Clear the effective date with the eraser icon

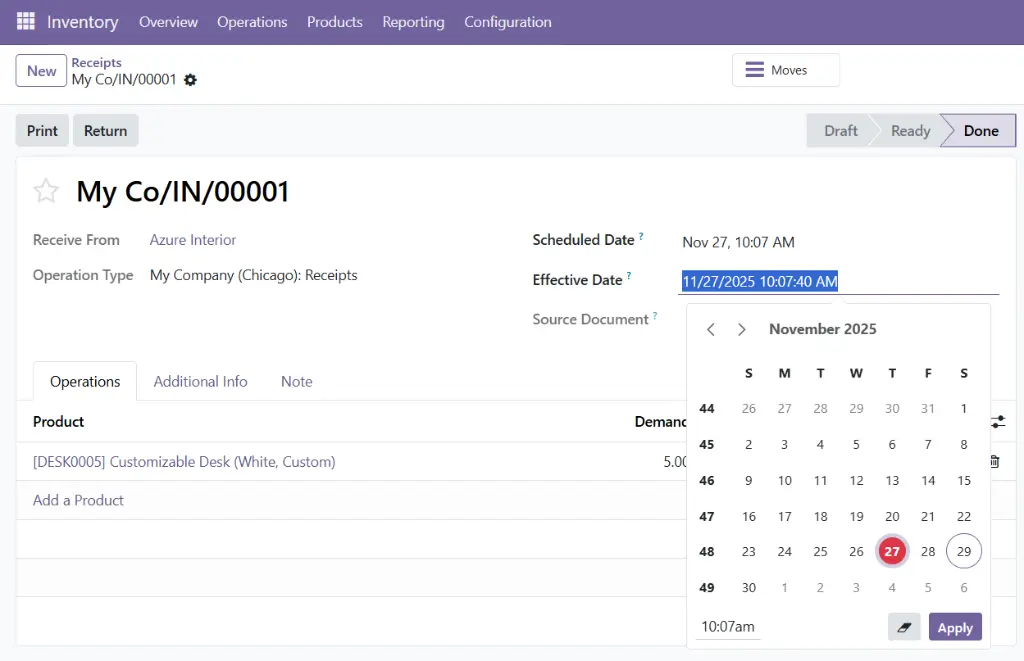[x=904, y=627]
